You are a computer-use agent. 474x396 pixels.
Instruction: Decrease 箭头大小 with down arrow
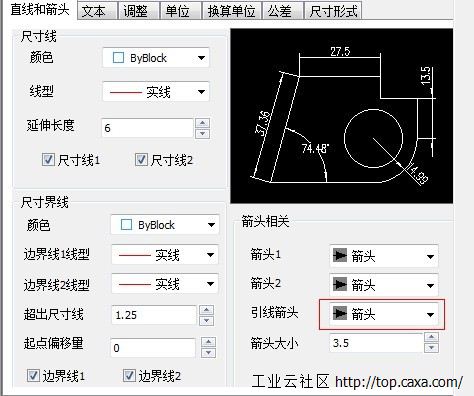(431, 348)
